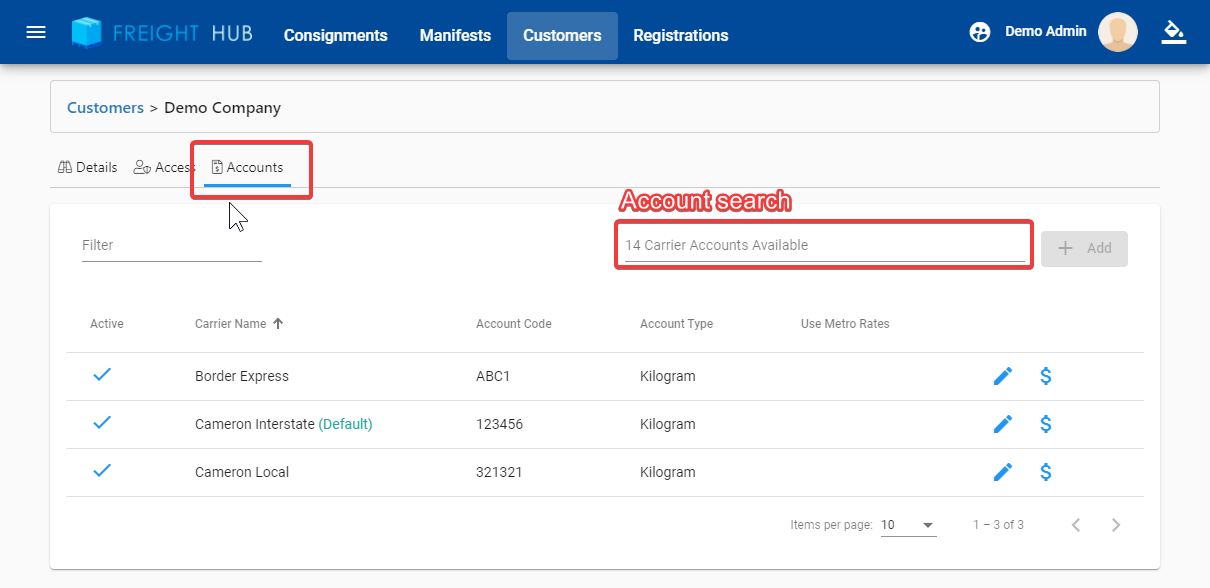Select the Customers menu item

point(562,35)
